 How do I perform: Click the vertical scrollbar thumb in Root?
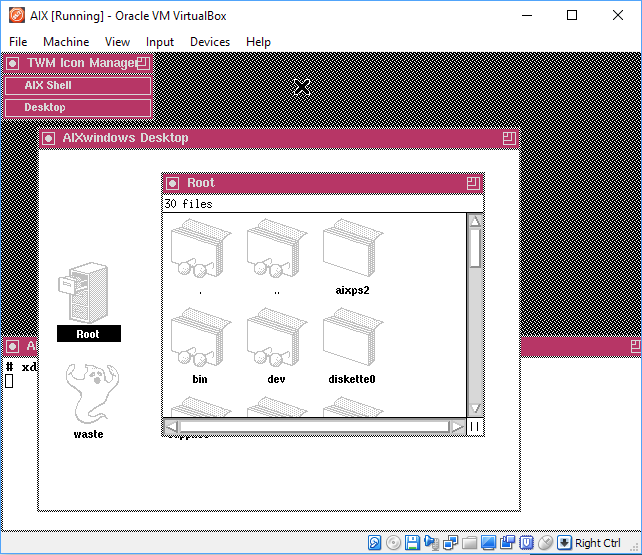click(475, 248)
